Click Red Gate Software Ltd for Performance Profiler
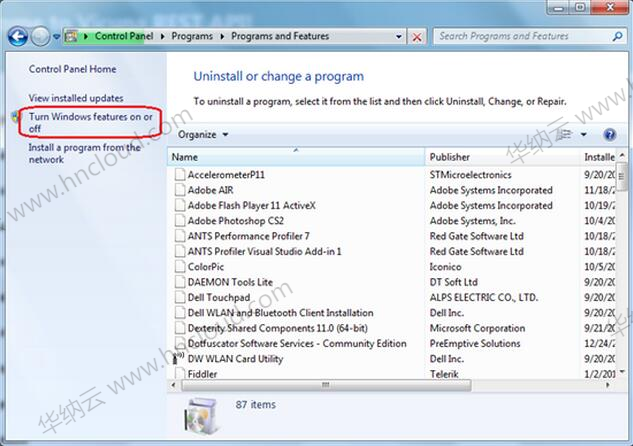This screenshot has width=633, height=446. [x=476, y=236]
